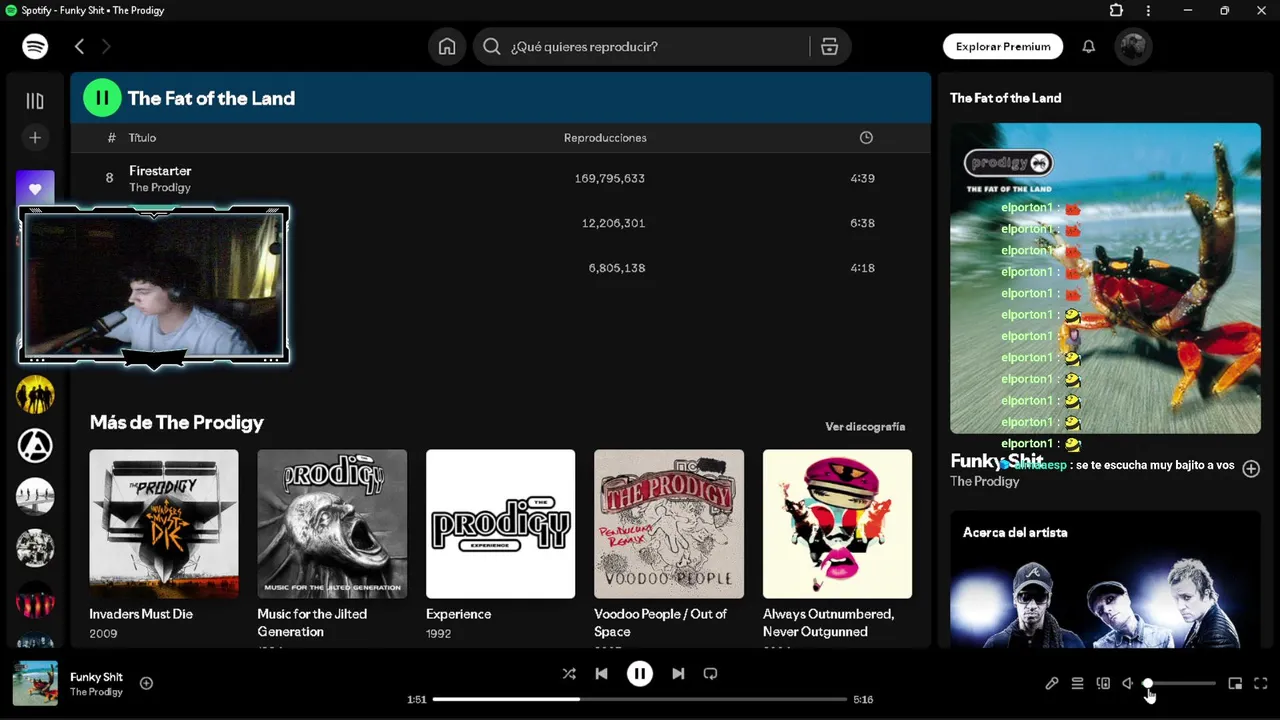Image resolution: width=1280 pixels, height=720 pixels.
Task: Open the title bar three-dot menu
Action: point(1148,10)
